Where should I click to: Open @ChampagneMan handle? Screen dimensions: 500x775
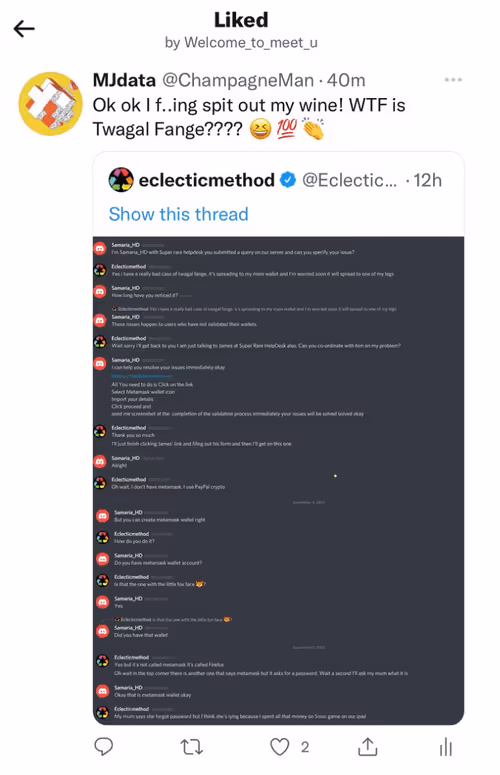tap(238, 80)
